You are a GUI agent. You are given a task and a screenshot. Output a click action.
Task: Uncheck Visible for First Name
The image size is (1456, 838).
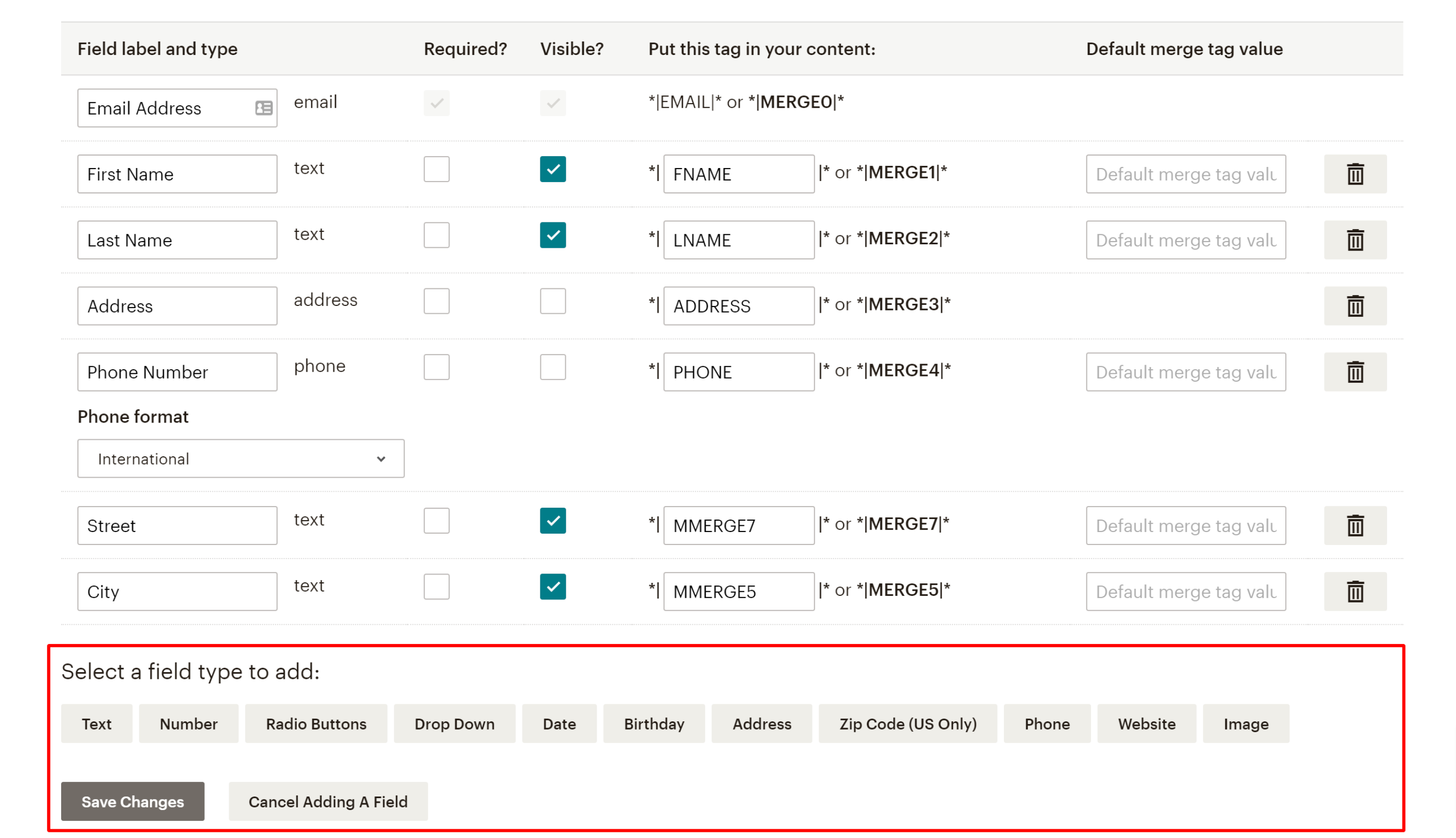tap(552, 169)
